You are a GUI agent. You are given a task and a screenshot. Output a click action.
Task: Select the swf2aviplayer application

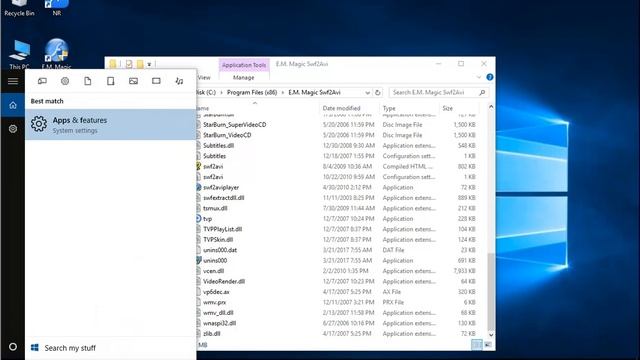[x=221, y=187]
